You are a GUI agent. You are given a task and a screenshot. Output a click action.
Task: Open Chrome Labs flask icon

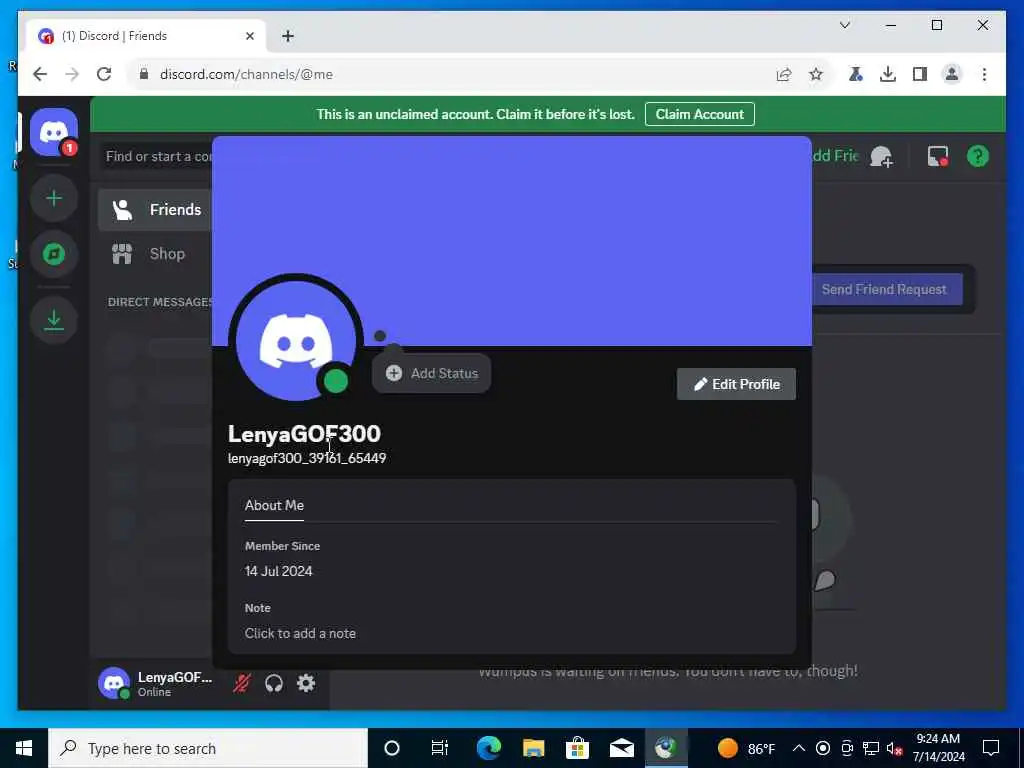(x=856, y=74)
